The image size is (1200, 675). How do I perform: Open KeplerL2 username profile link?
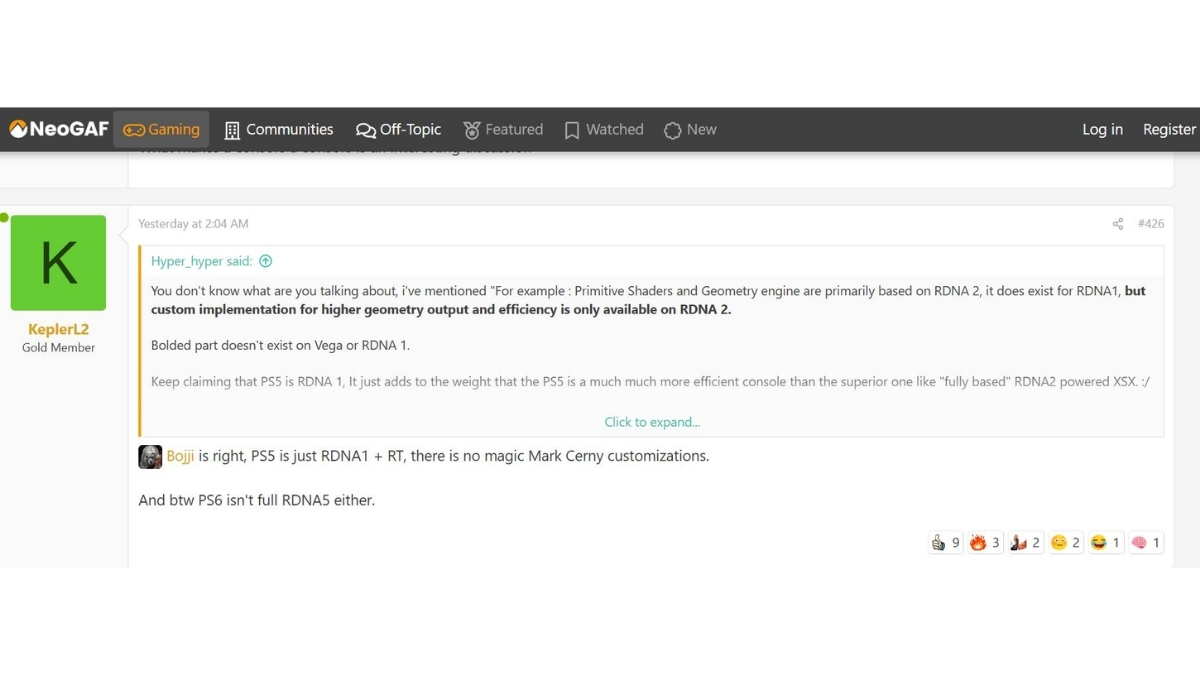coord(58,329)
